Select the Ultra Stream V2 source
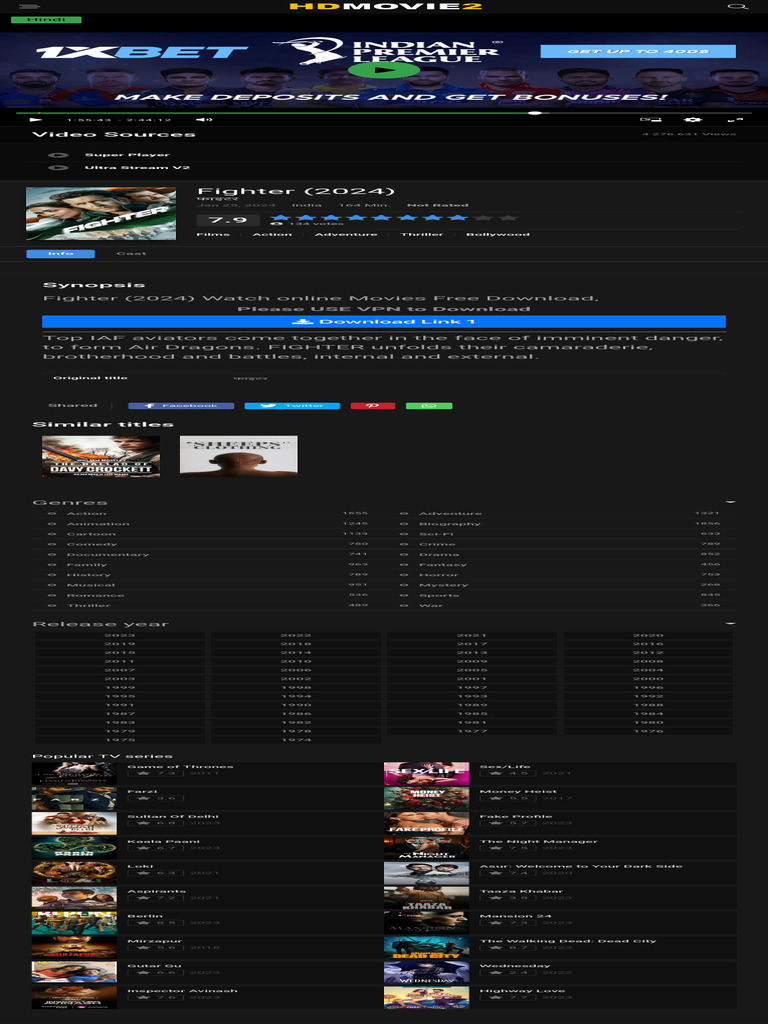 pos(136,168)
